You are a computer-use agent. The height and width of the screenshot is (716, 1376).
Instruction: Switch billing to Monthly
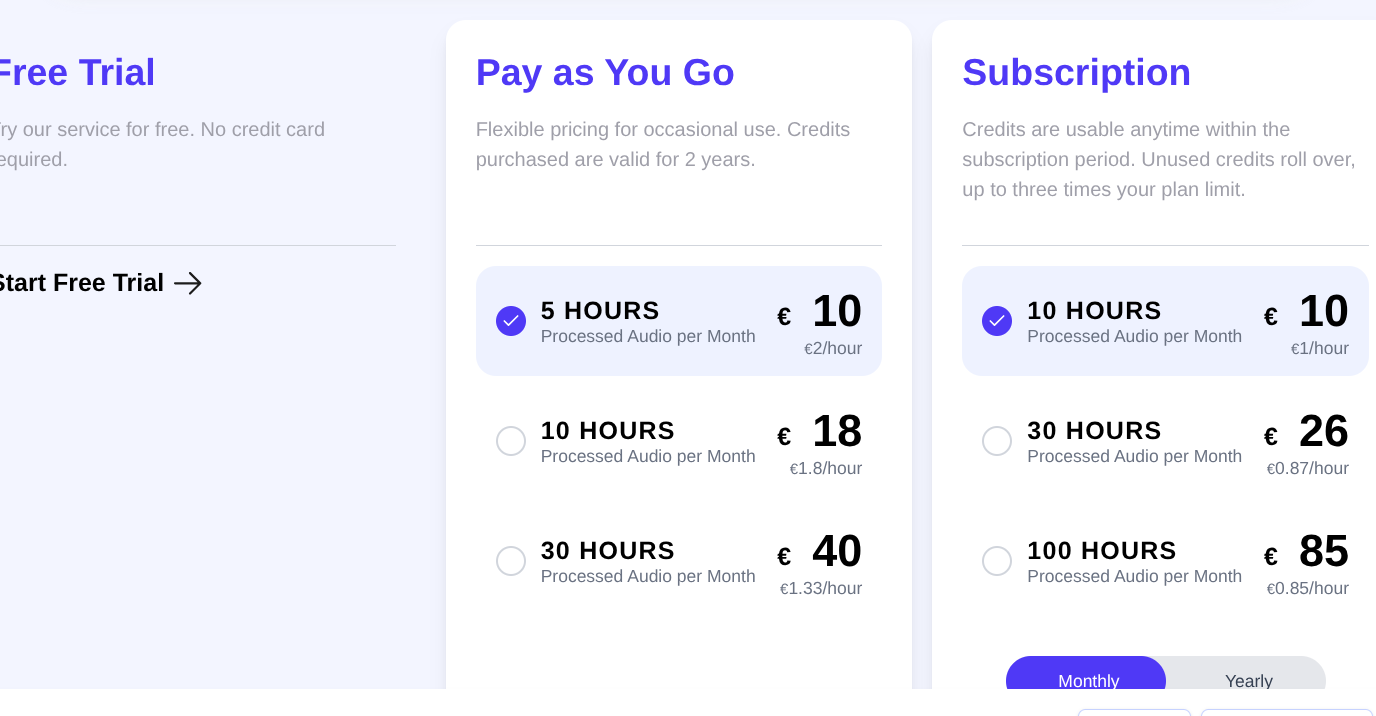click(1087, 680)
